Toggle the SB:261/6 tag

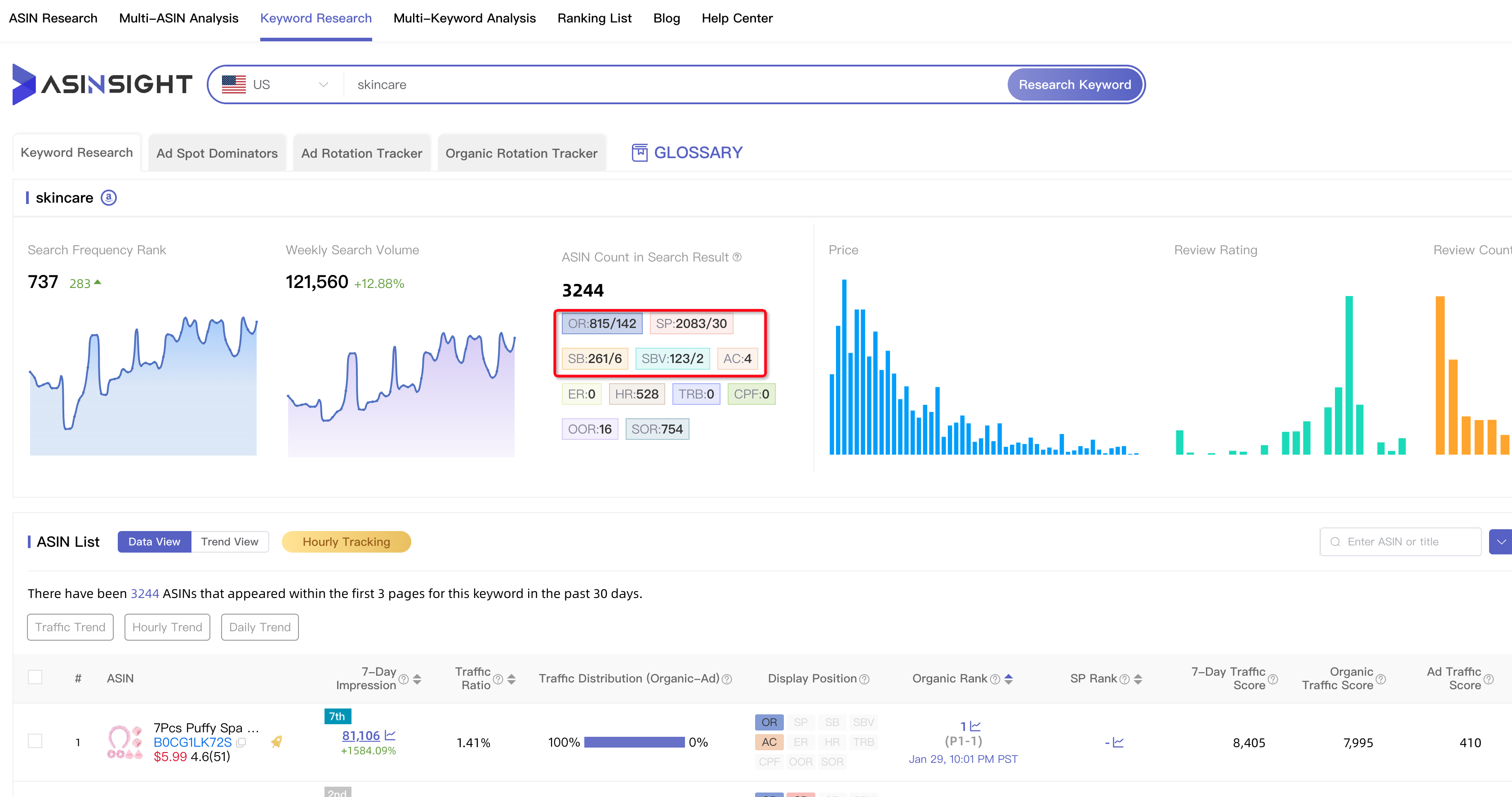595,359
